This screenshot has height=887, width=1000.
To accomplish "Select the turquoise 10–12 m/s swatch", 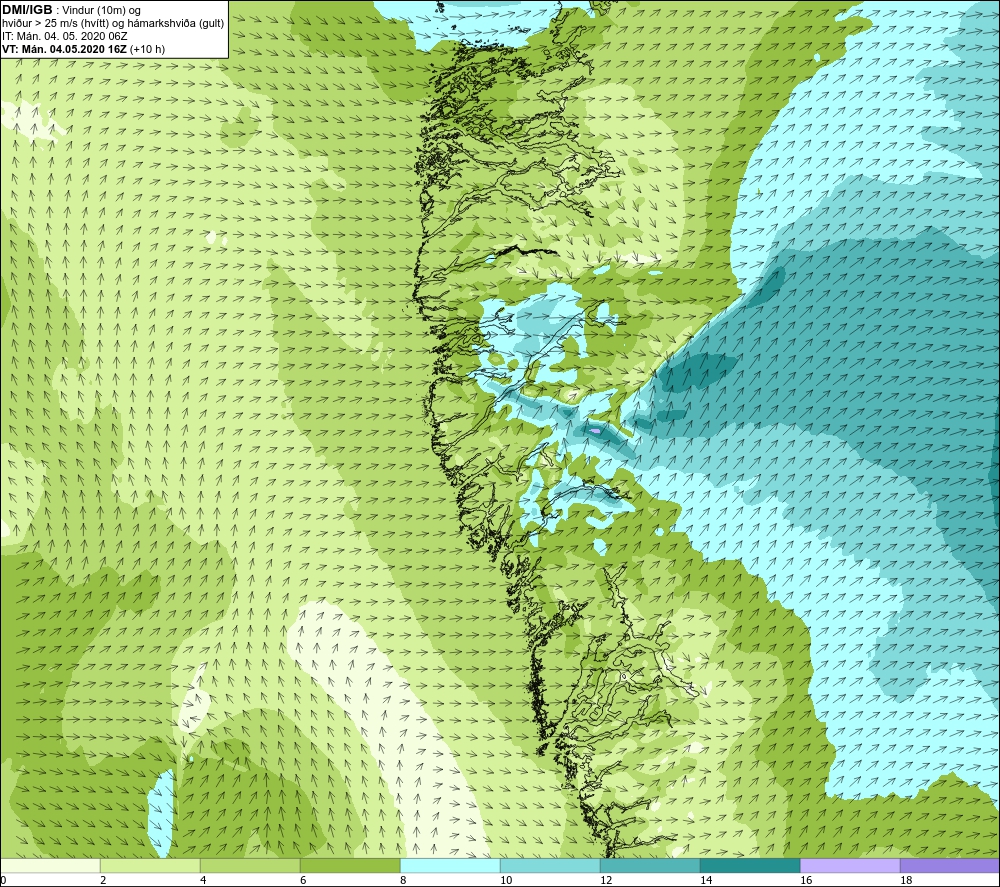I will pyautogui.click(x=550, y=865).
